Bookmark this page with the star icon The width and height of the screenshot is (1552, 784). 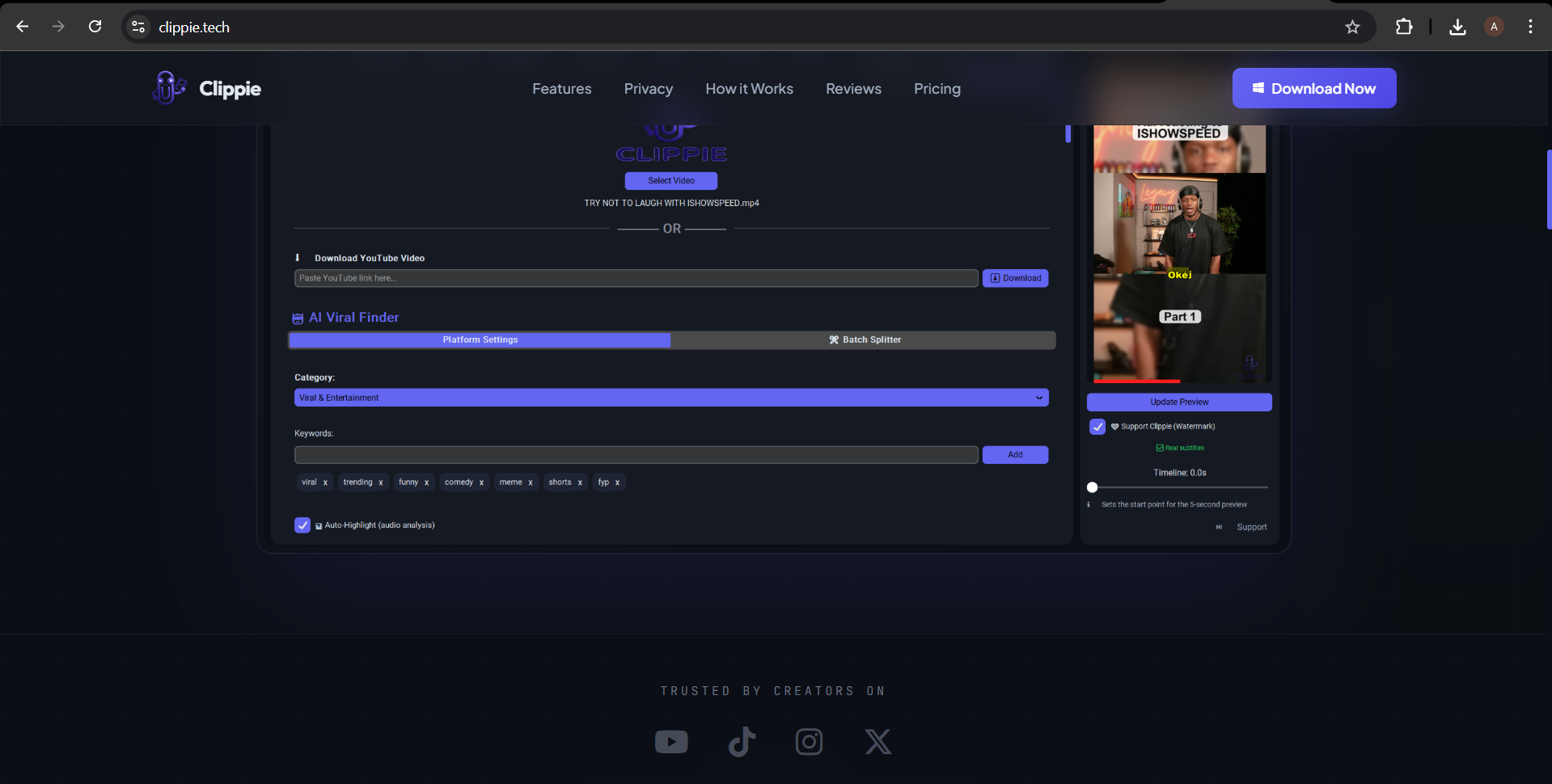[1352, 27]
